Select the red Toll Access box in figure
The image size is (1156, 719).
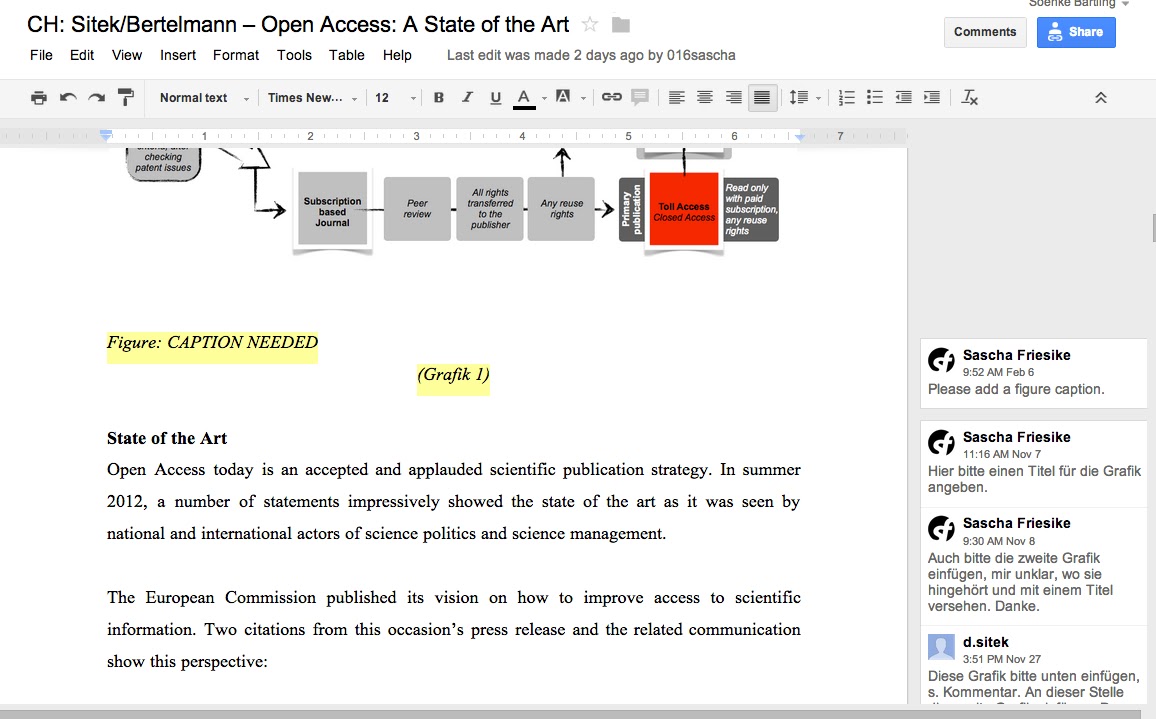point(684,210)
